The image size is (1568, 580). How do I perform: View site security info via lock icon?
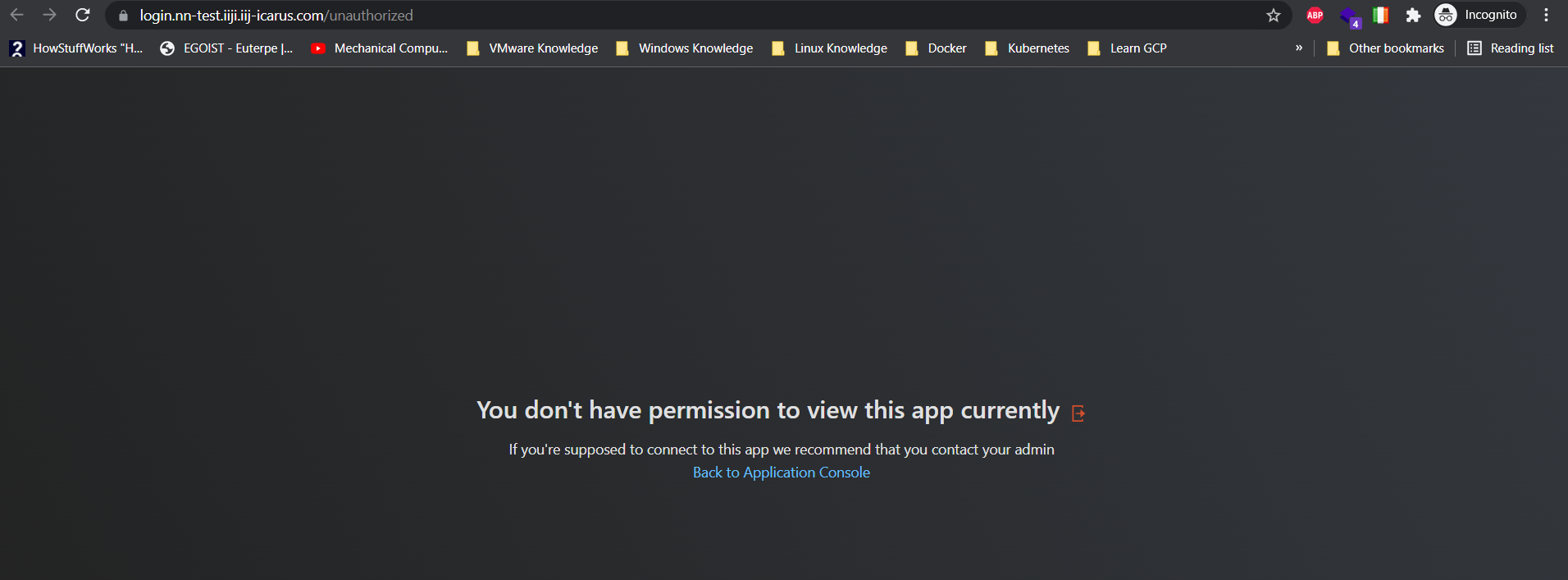[x=124, y=16]
